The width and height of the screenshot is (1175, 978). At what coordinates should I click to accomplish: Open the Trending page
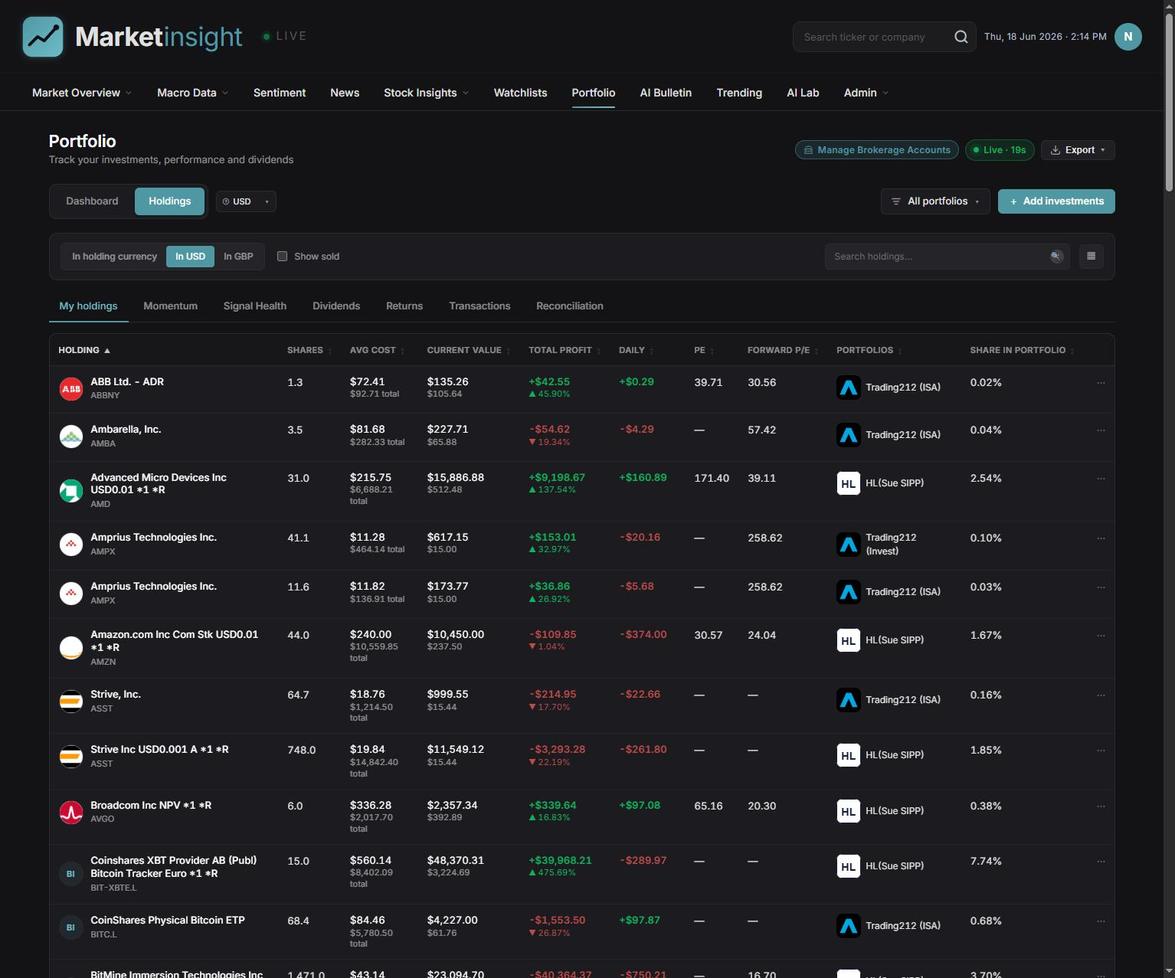[x=739, y=93]
